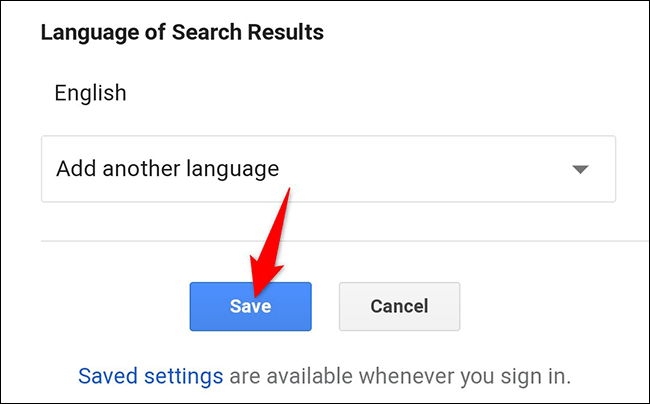This screenshot has width=650, height=404.
Task: Follow the blue 'Saved settings' hyperlink
Action: pos(150,376)
